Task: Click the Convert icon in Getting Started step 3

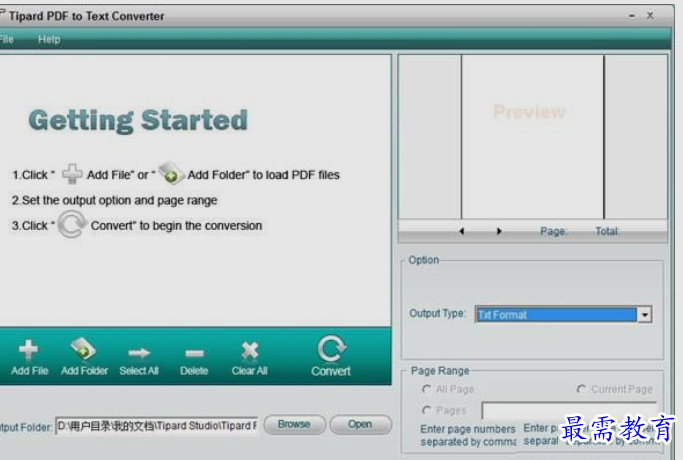Action: (72, 224)
